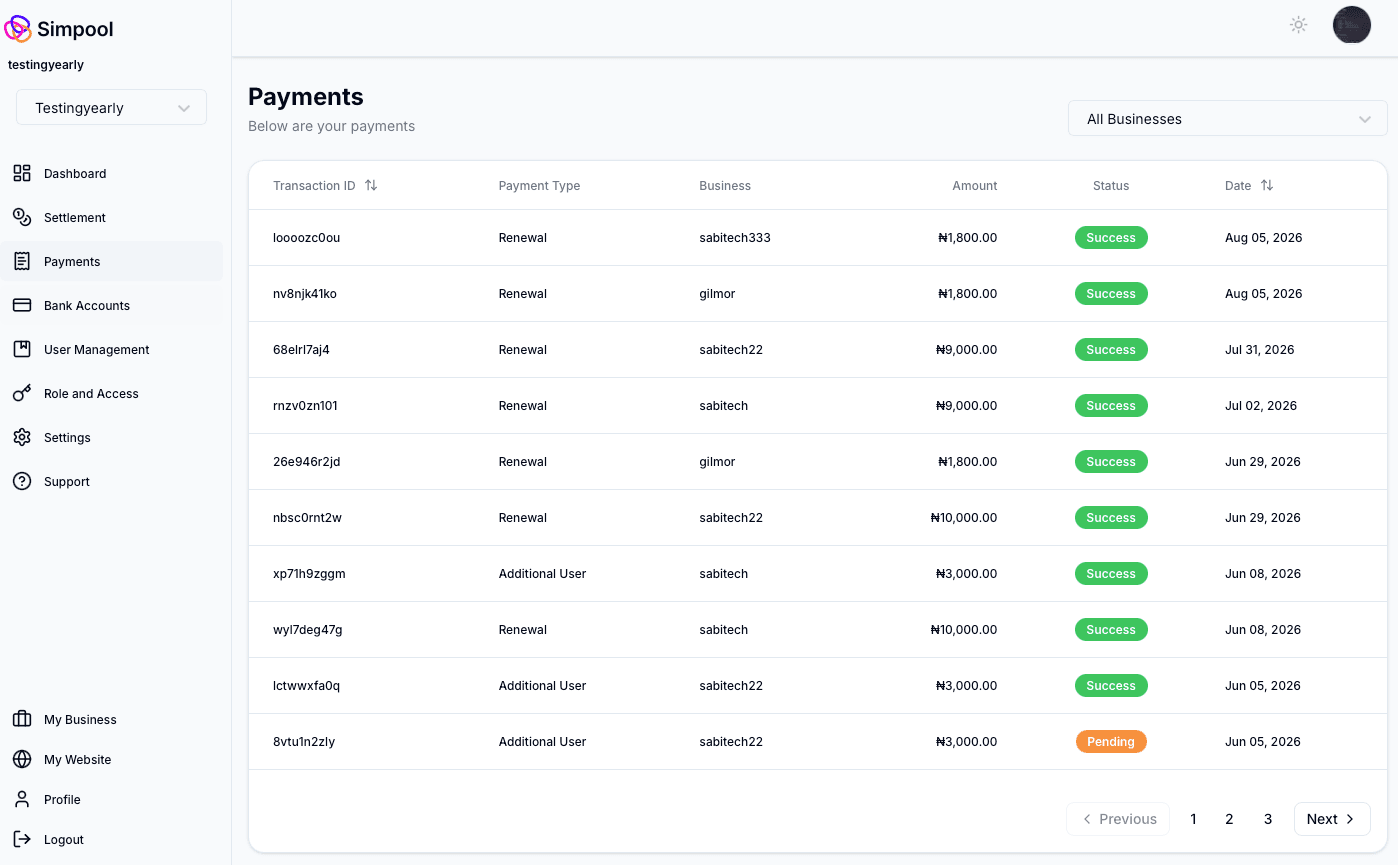Viewport: 1398px width, 865px height.
Task: Click the Payments page heading
Action: click(306, 96)
